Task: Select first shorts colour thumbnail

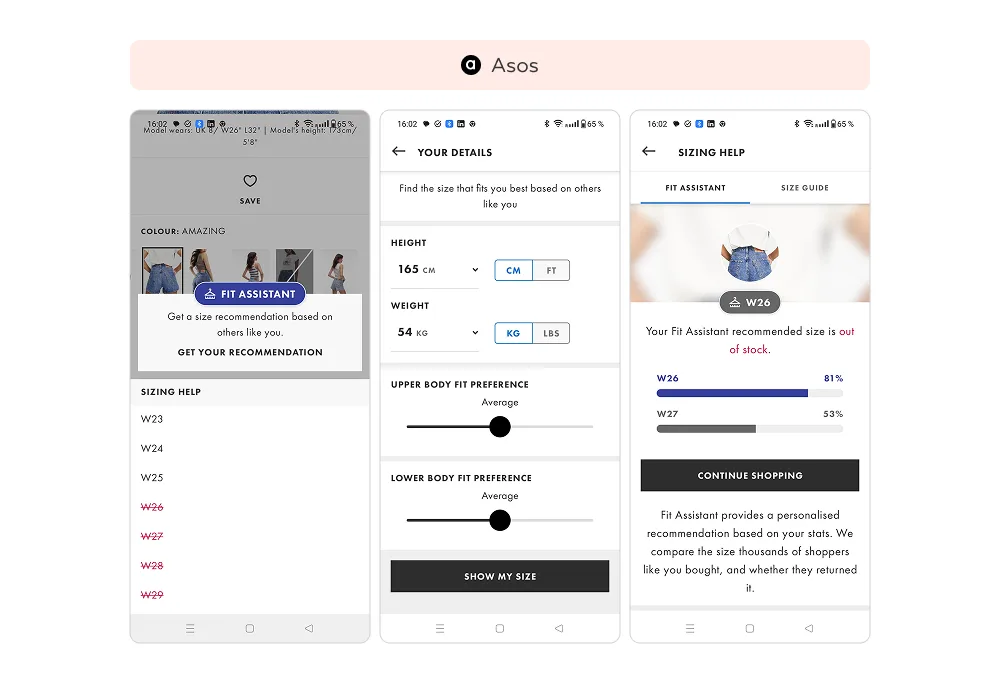Action: [x=162, y=271]
